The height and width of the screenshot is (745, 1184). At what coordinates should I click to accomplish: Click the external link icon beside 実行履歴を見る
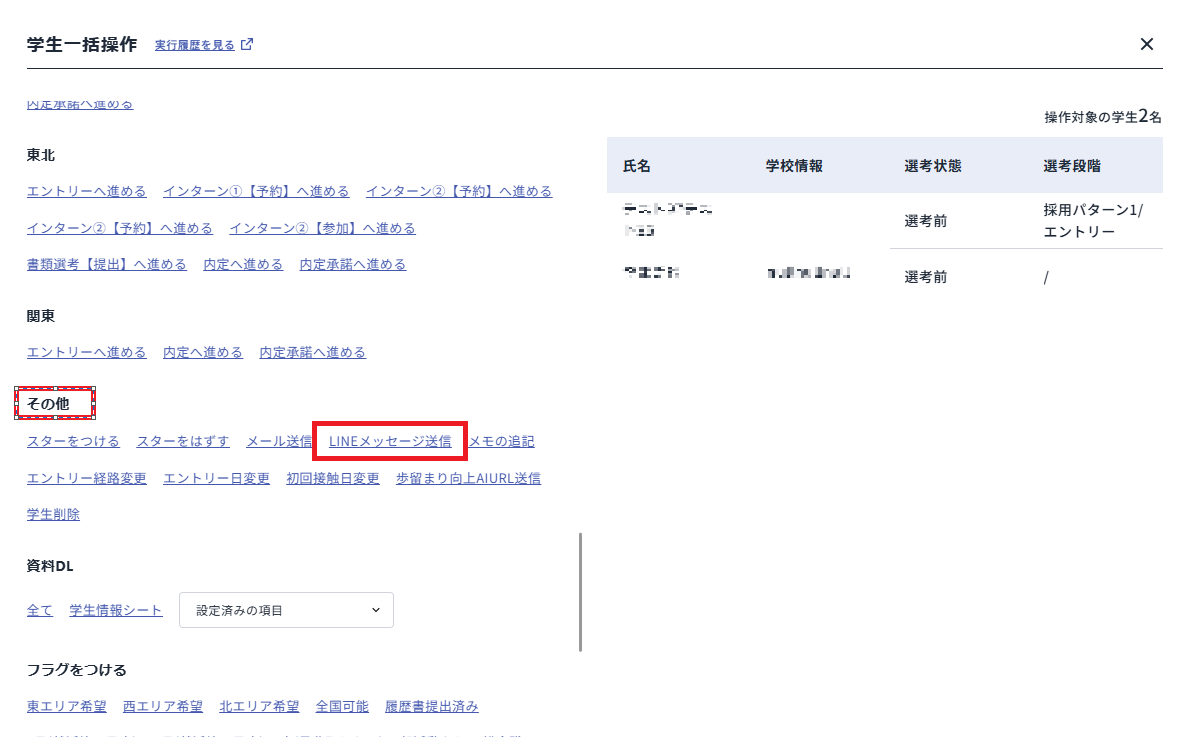[247, 45]
